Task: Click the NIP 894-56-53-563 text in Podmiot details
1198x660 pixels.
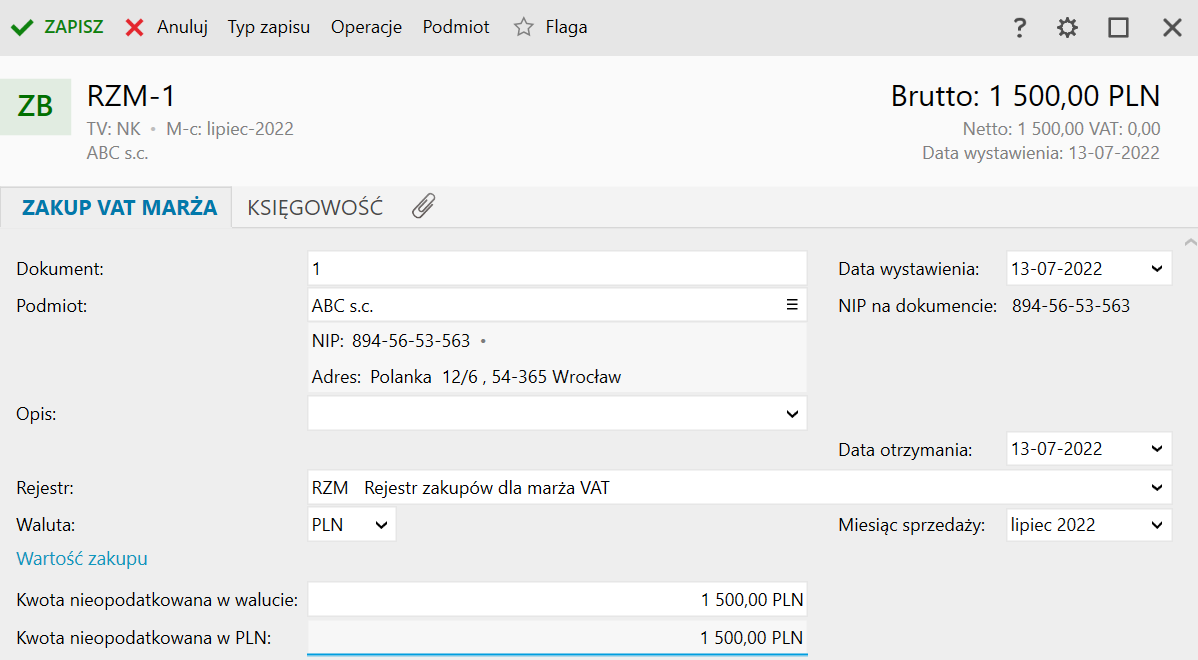Action: click(390, 341)
